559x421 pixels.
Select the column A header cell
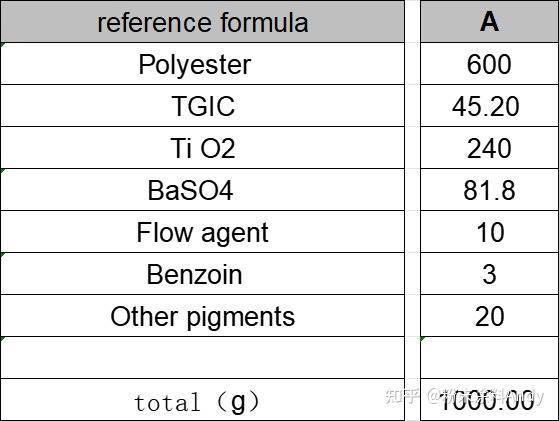489,21
